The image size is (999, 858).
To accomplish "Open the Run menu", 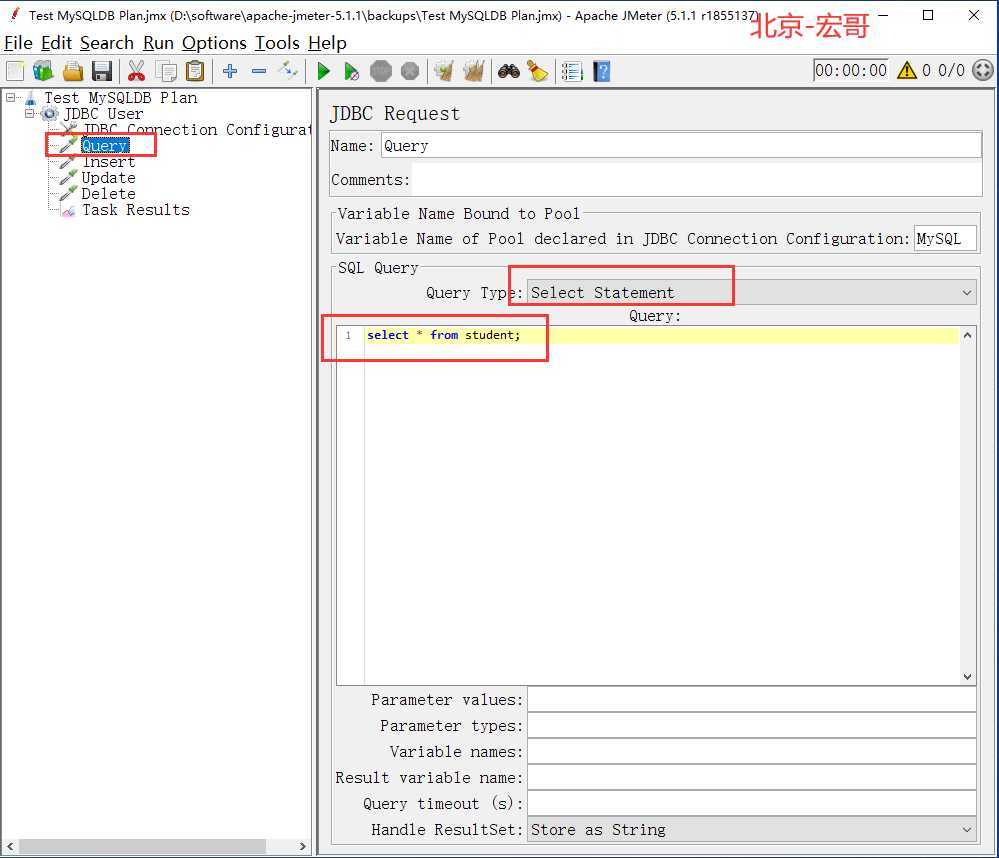I will (158, 43).
